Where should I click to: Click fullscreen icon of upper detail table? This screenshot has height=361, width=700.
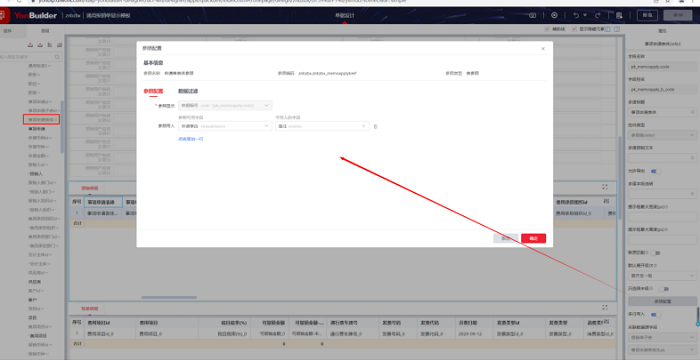point(605,187)
